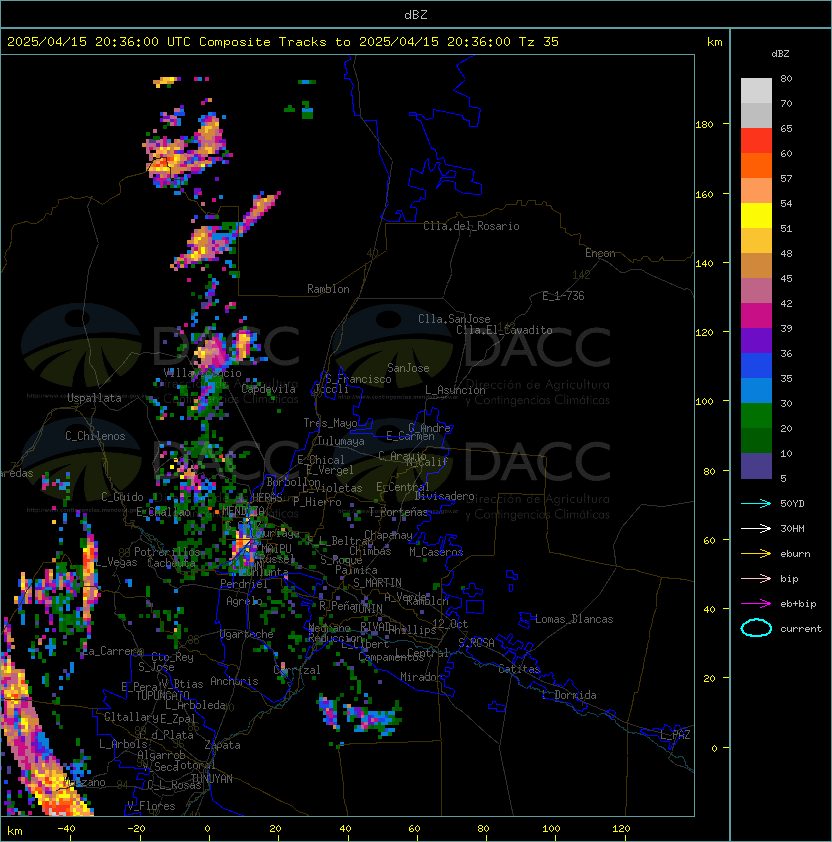Click the Tres_Mayo place label
832x842 pixels.
tap(330, 423)
